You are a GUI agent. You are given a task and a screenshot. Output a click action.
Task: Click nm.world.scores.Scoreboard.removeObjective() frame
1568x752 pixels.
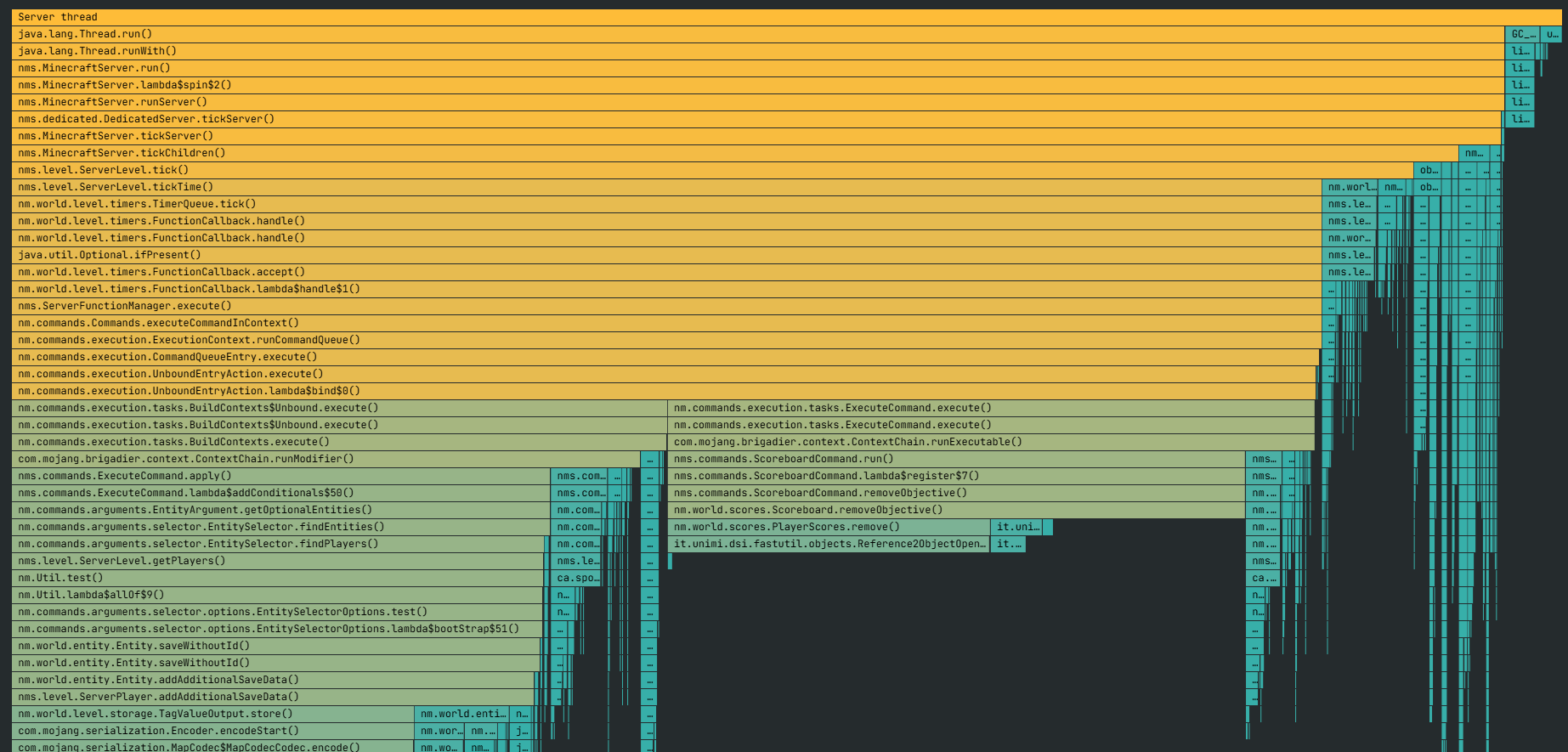point(956,510)
